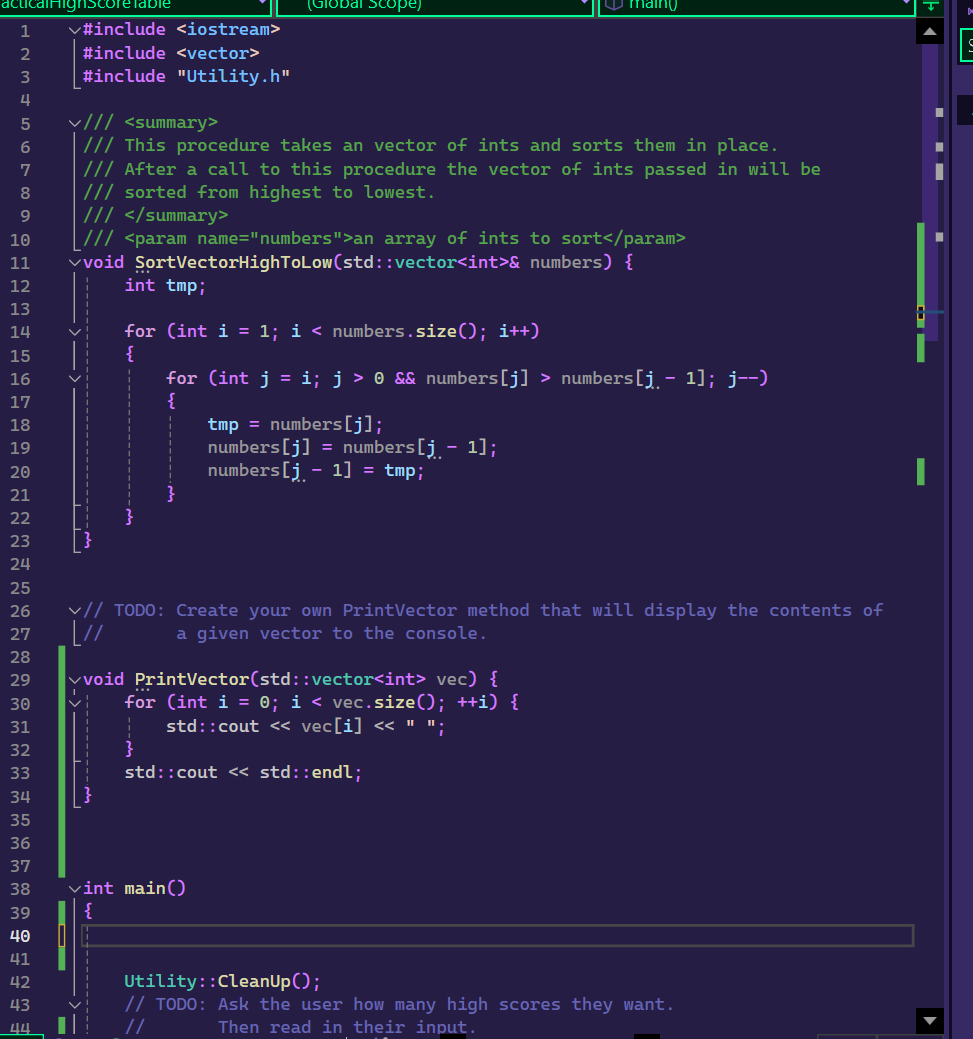The width and height of the screenshot is (973, 1039).
Task: Collapse the summary XML documentation block
Action: click(x=74, y=121)
